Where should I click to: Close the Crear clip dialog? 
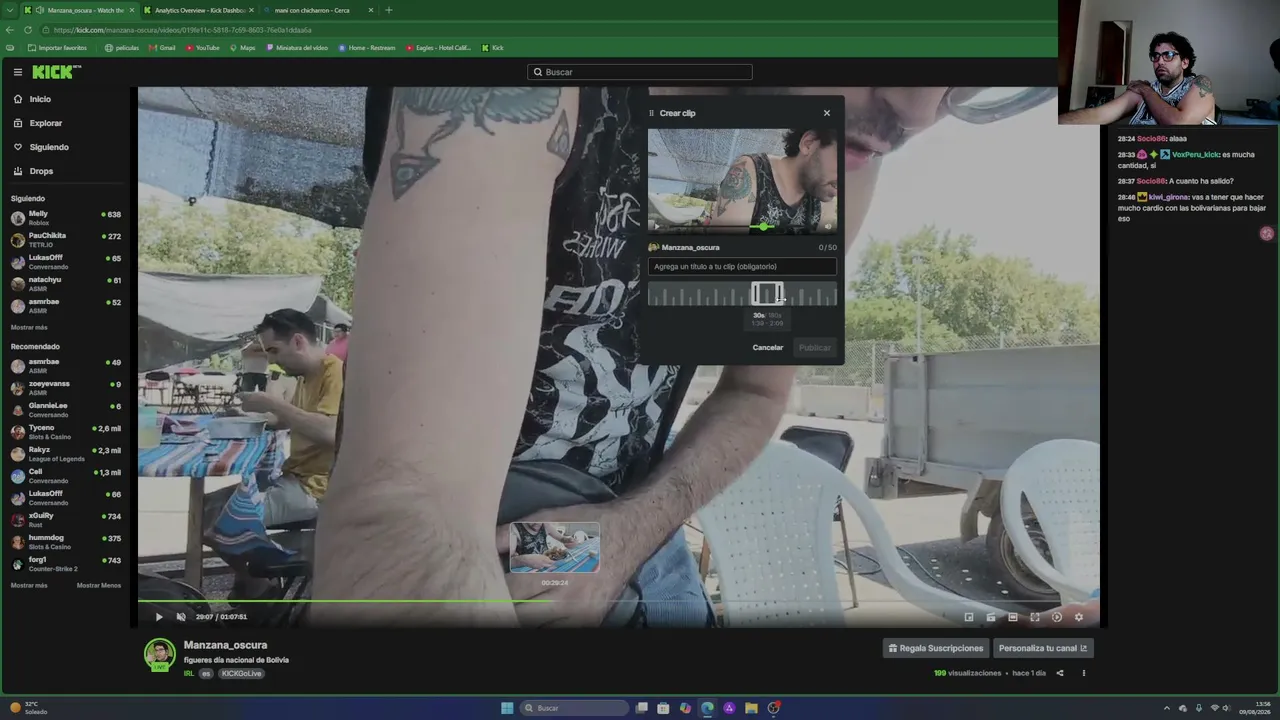[x=827, y=113]
